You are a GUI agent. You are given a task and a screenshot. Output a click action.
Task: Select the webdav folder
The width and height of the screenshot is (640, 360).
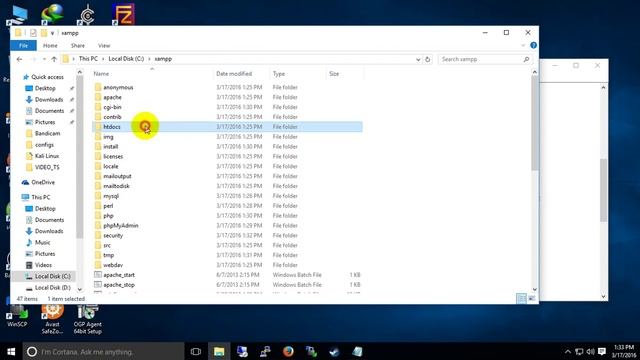(113, 265)
